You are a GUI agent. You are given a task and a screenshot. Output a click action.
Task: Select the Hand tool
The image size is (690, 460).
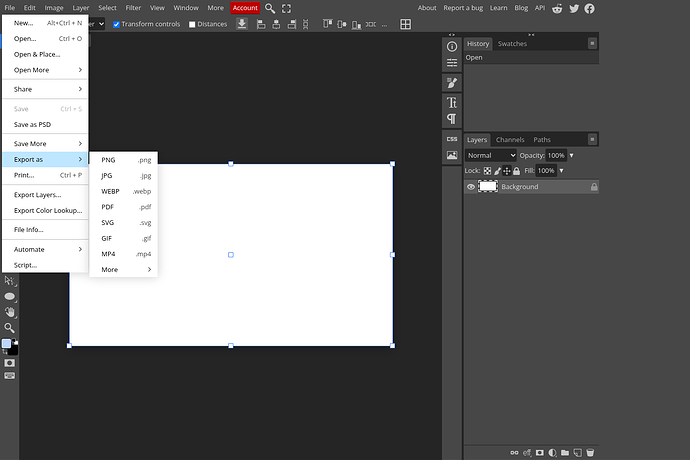pyautogui.click(x=10, y=312)
